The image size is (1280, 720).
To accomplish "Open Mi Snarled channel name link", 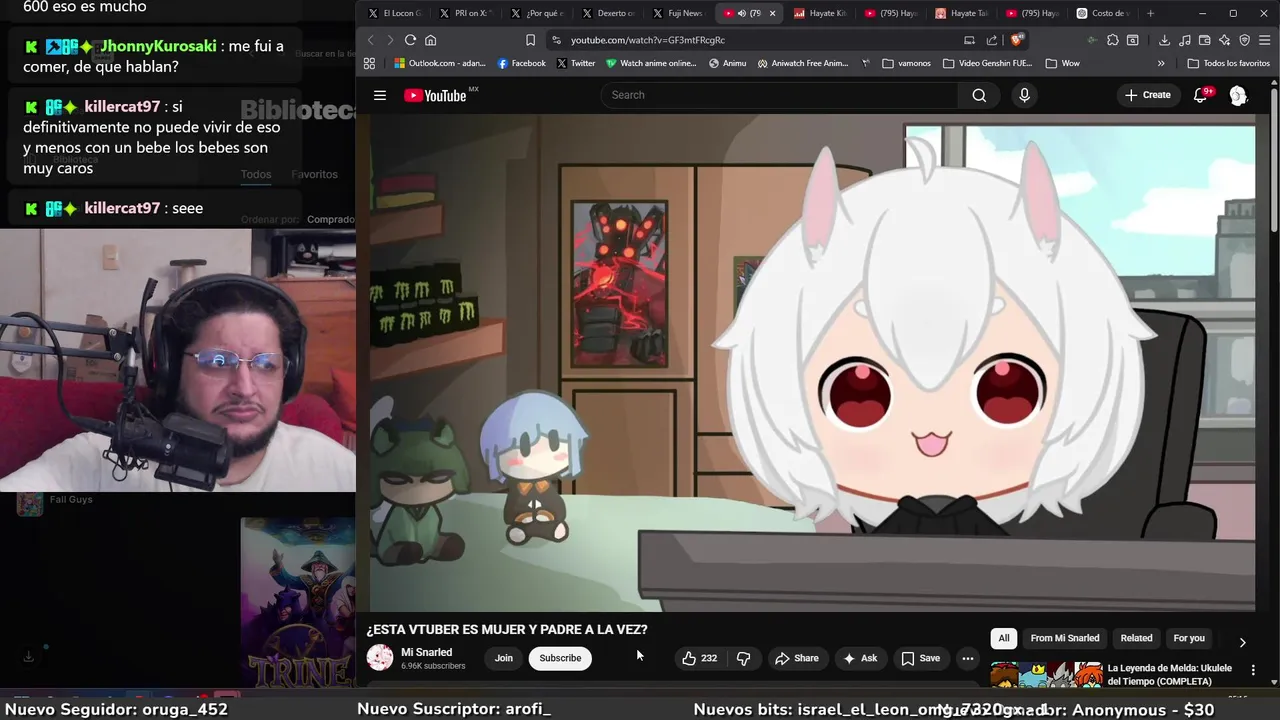I will [427, 652].
